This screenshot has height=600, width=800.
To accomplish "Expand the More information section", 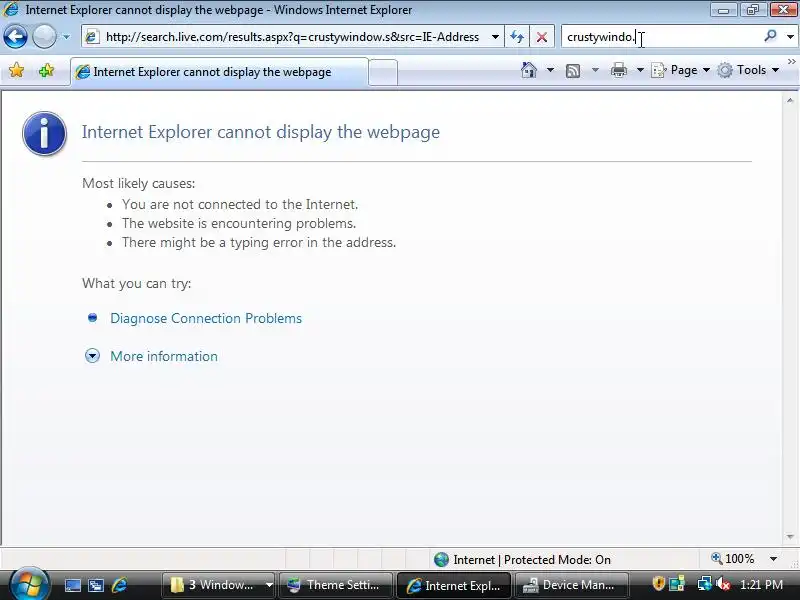I will pos(164,356).
